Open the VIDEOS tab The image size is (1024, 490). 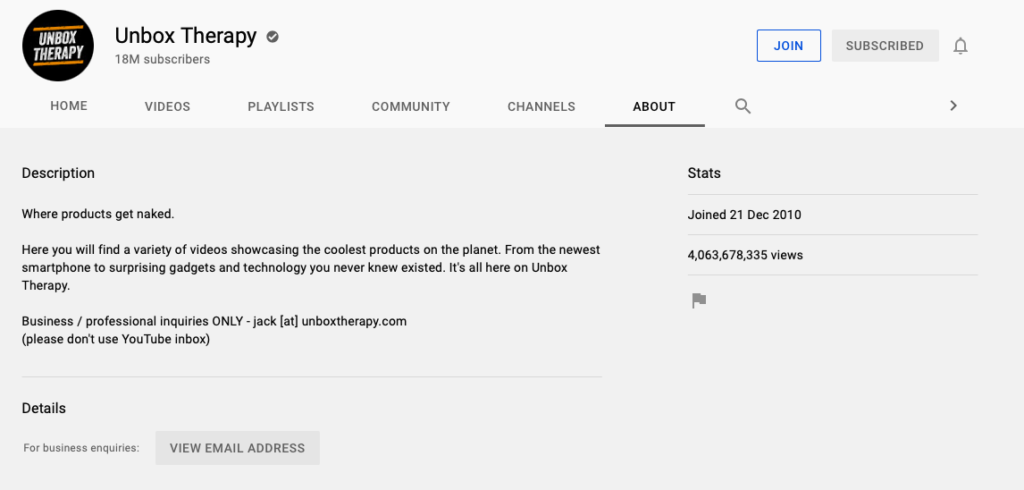(x=167, y=106)
